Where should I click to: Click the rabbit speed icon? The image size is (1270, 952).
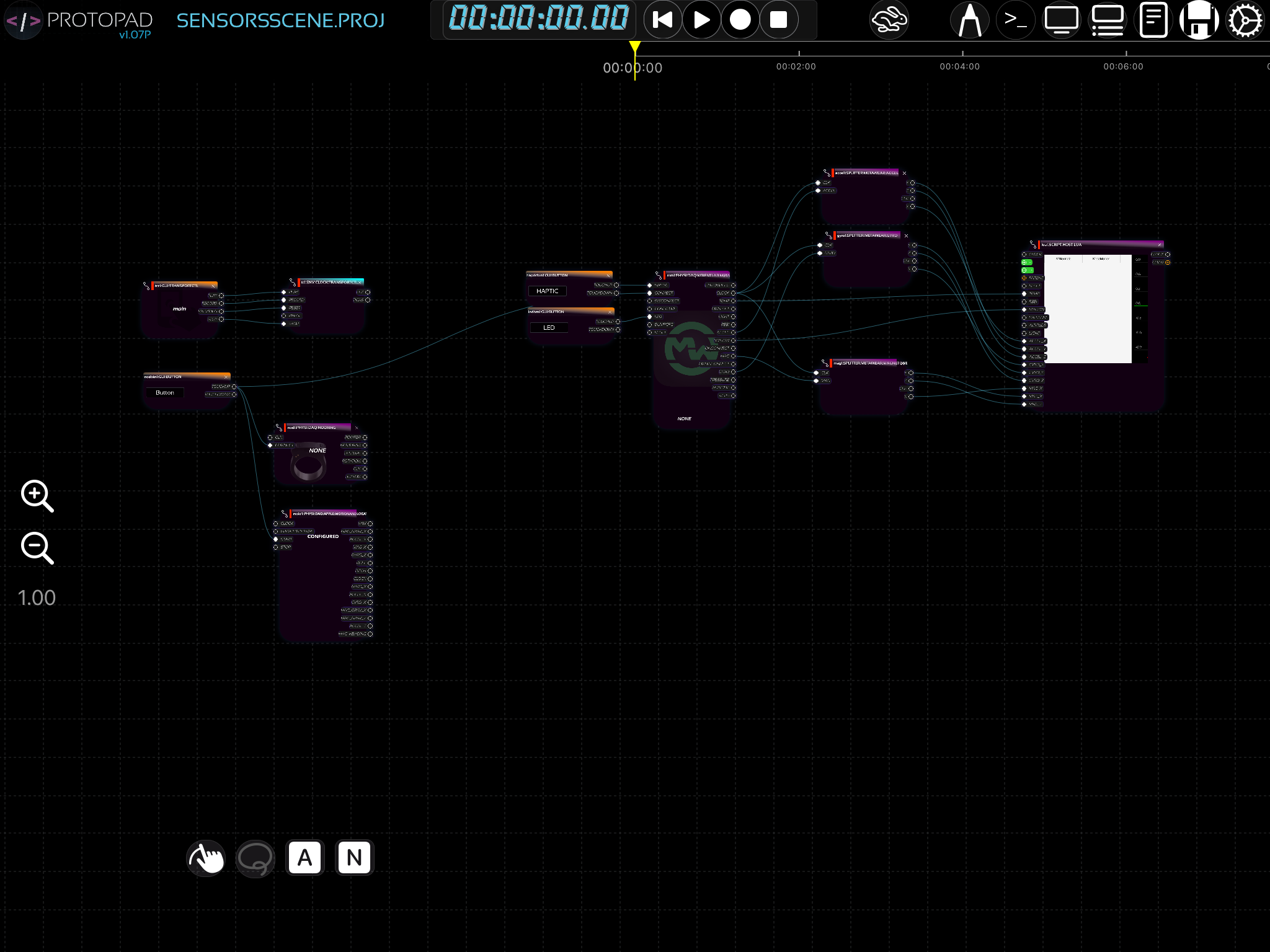[889, 20]
